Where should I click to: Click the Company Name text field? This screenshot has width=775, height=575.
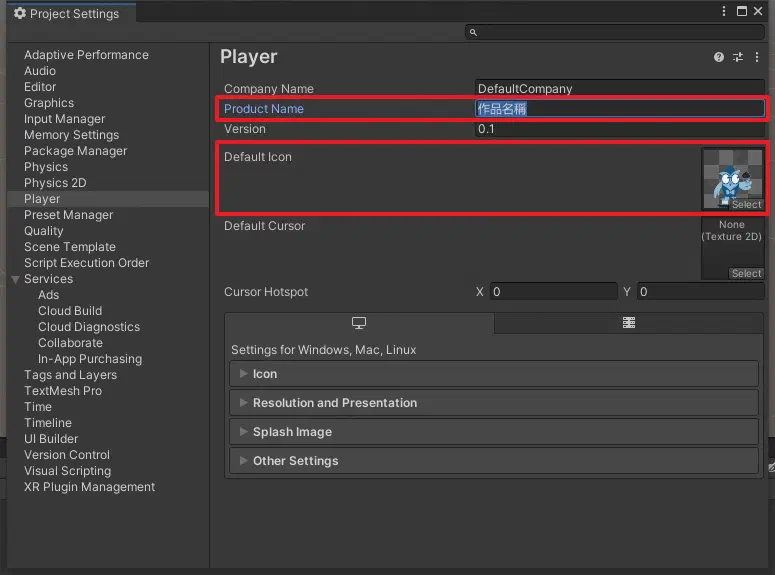point(620,88)
